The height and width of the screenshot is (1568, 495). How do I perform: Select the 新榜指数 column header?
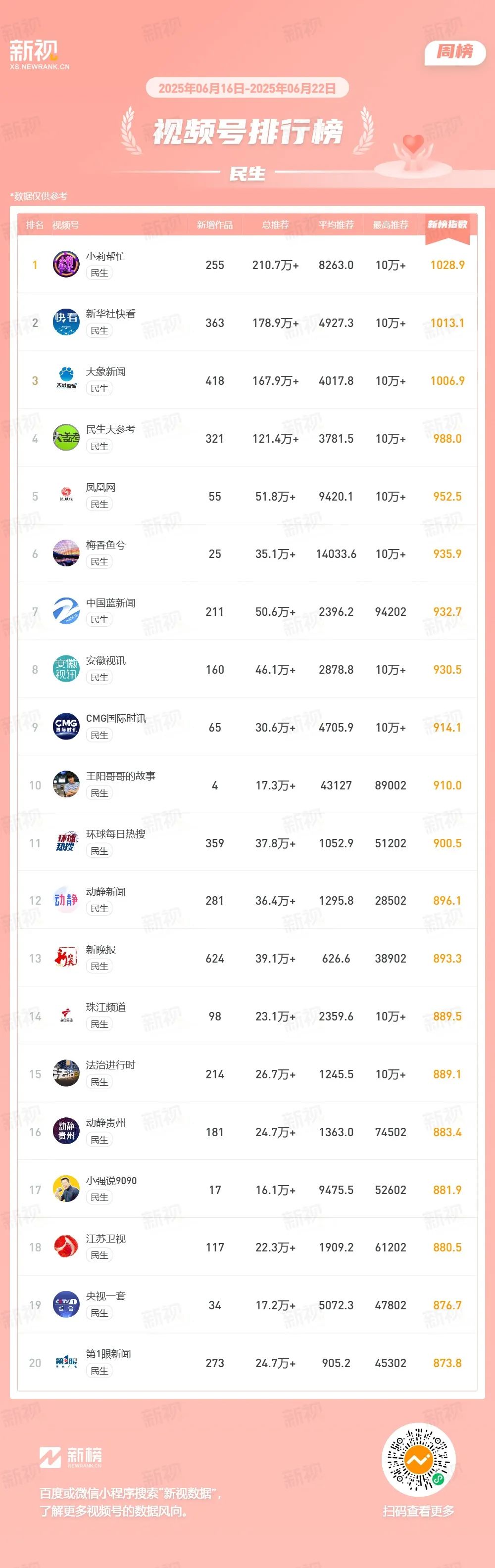coord(447,225)
